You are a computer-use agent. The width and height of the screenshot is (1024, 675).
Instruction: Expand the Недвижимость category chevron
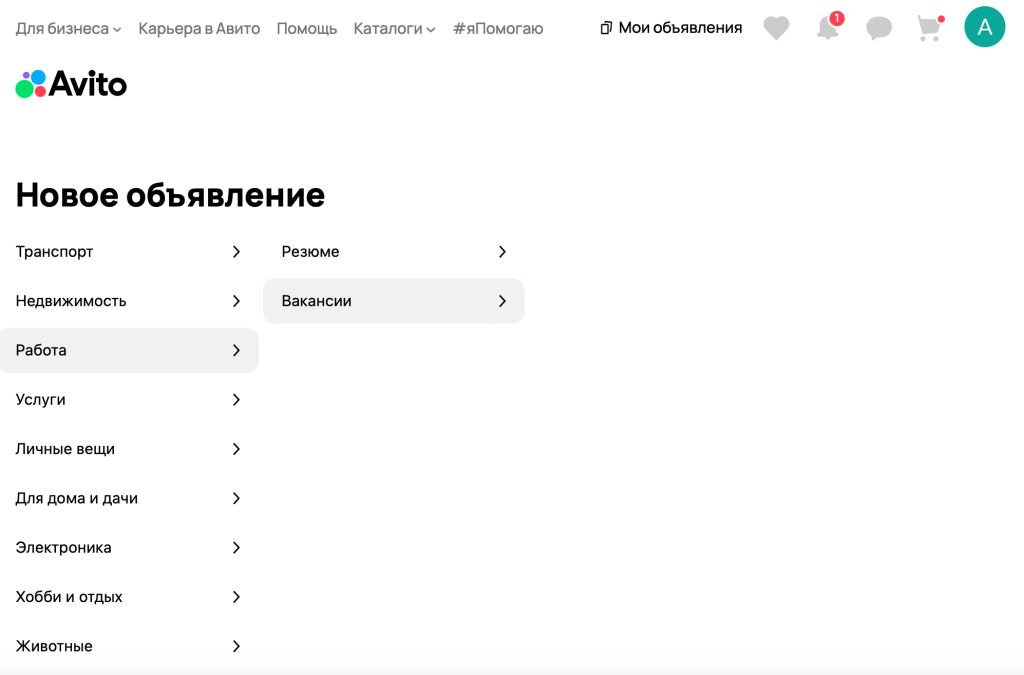(236, 301)
